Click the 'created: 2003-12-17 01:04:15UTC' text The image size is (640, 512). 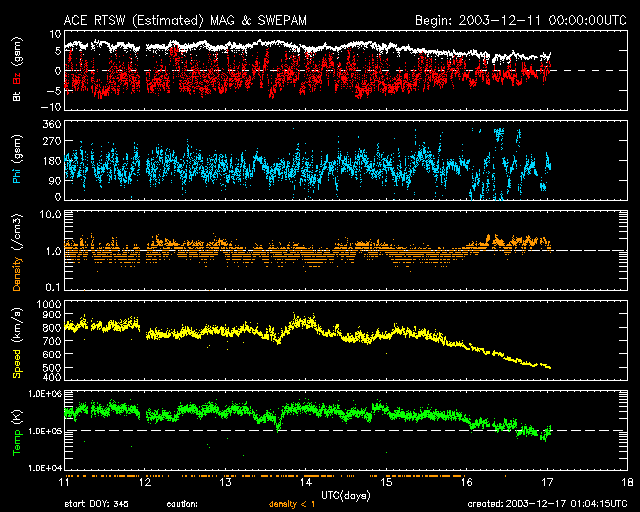pos(547,504)
